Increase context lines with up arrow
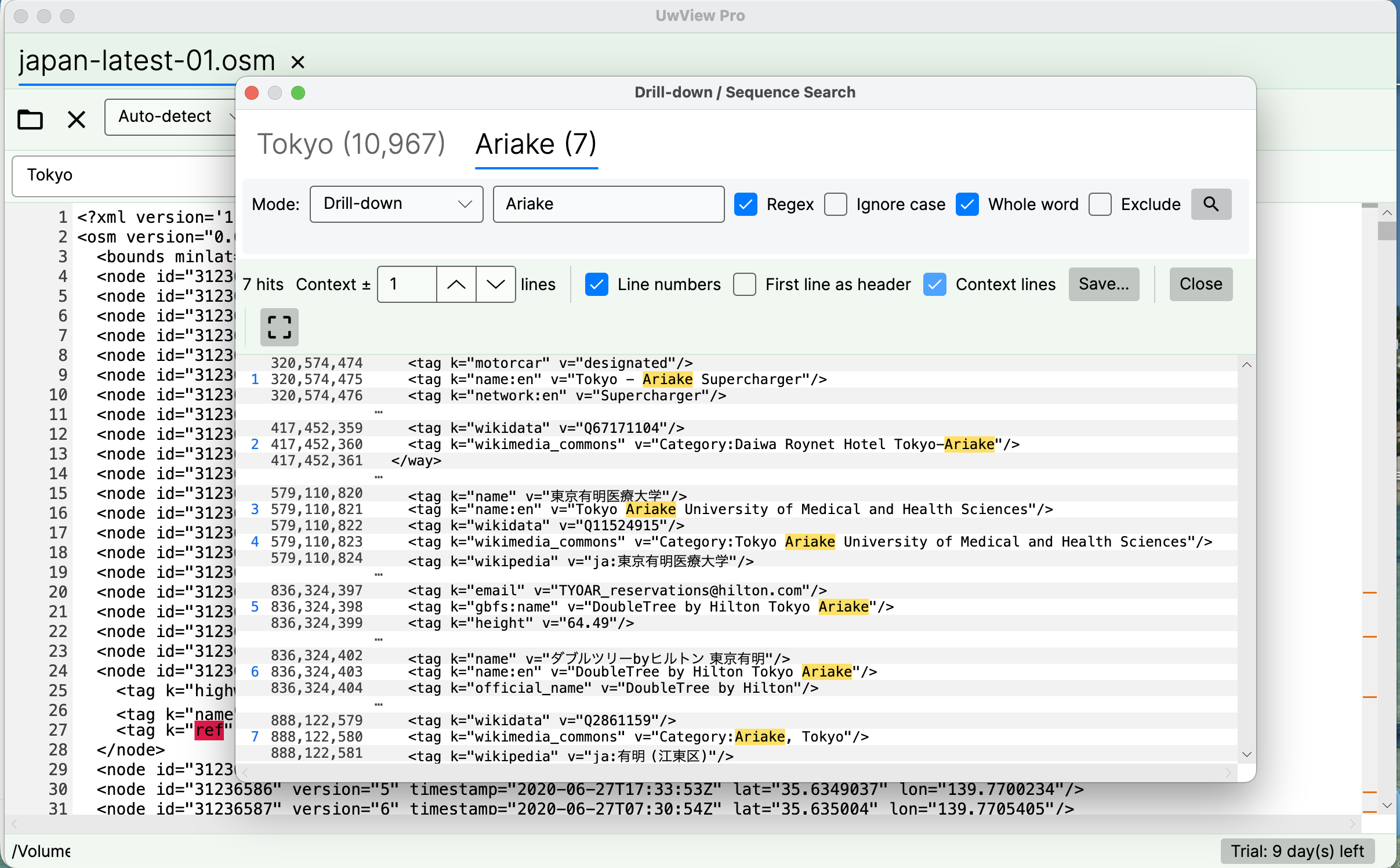Screen dimensions: 1400x868 (x=456, y=284)
